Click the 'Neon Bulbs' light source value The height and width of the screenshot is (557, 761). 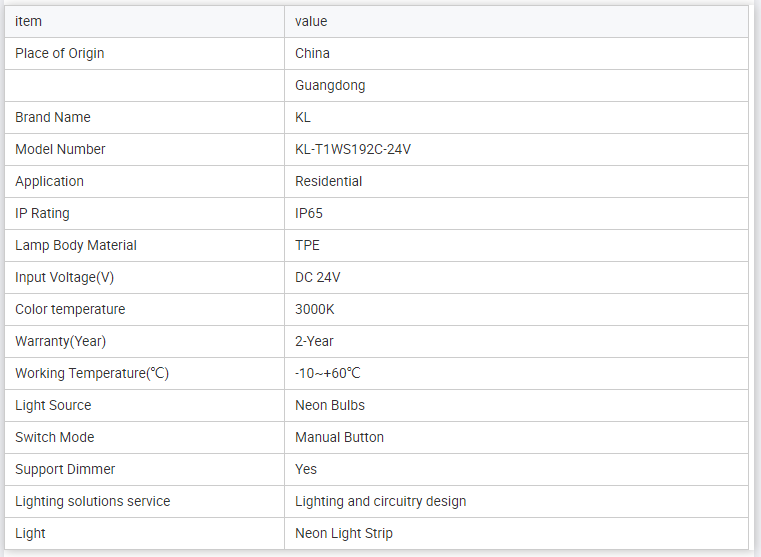point(330,405)
